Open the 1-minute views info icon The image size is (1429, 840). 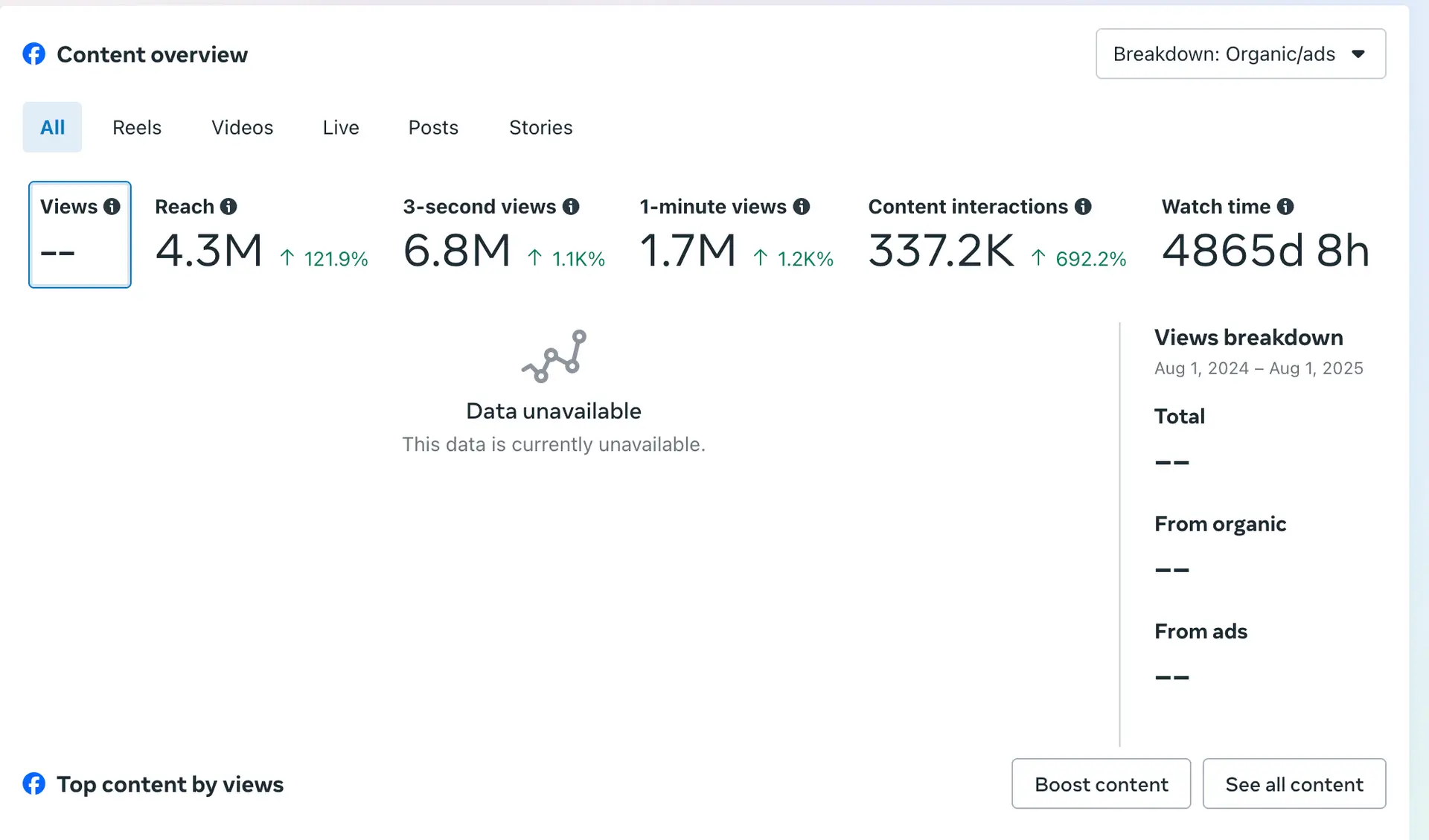click(x=802, y=207)
